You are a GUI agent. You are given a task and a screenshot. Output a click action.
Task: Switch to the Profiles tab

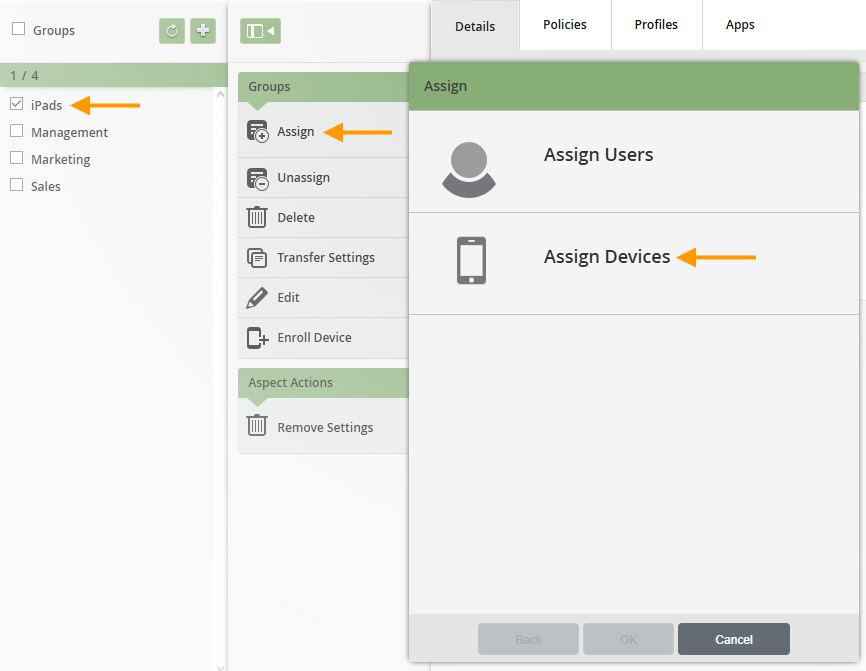(x=656, y=25)
